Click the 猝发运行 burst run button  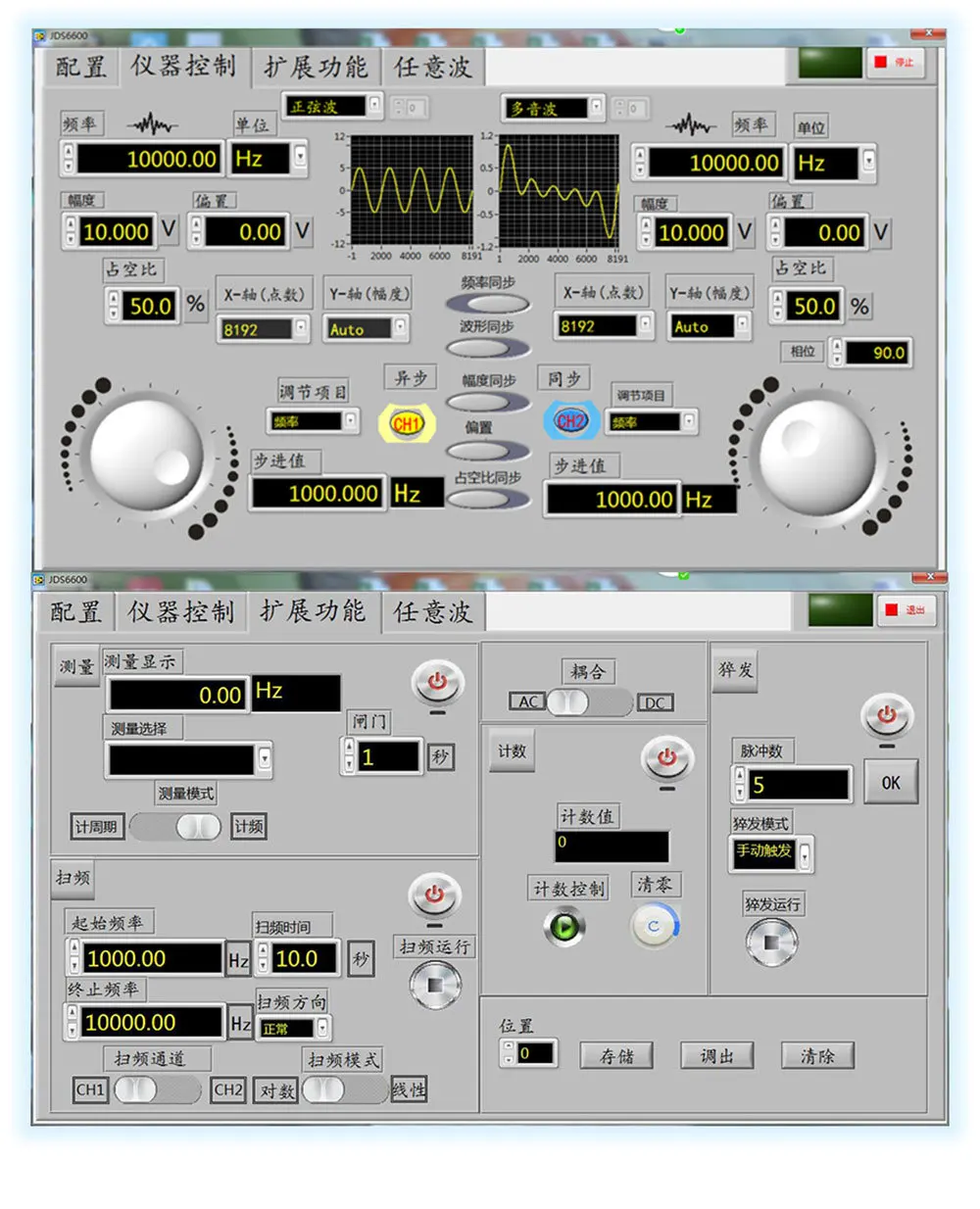click(x=772, y=943)
